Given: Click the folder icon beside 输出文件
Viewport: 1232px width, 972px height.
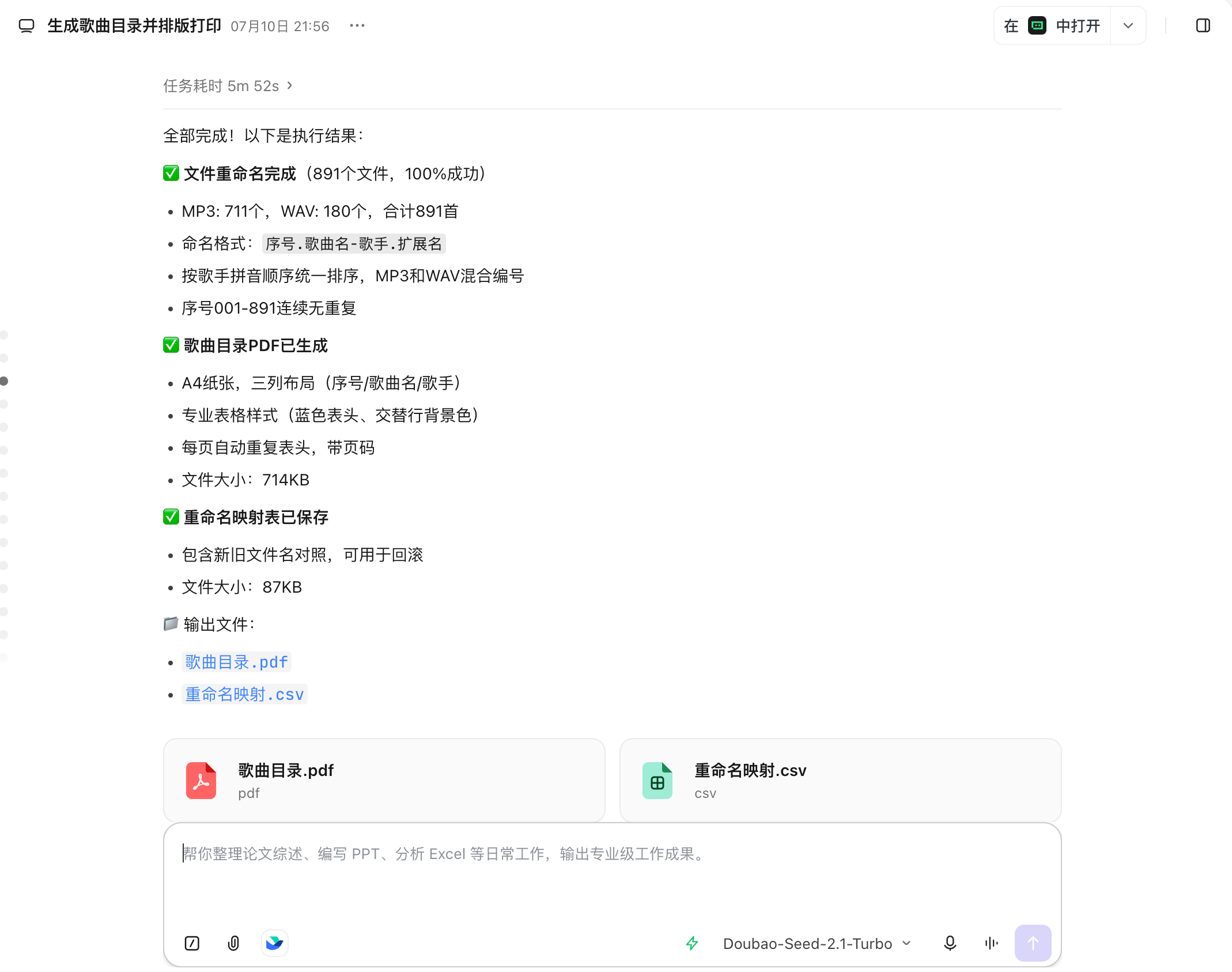Looking at the screenshot, I should point(171,624).
